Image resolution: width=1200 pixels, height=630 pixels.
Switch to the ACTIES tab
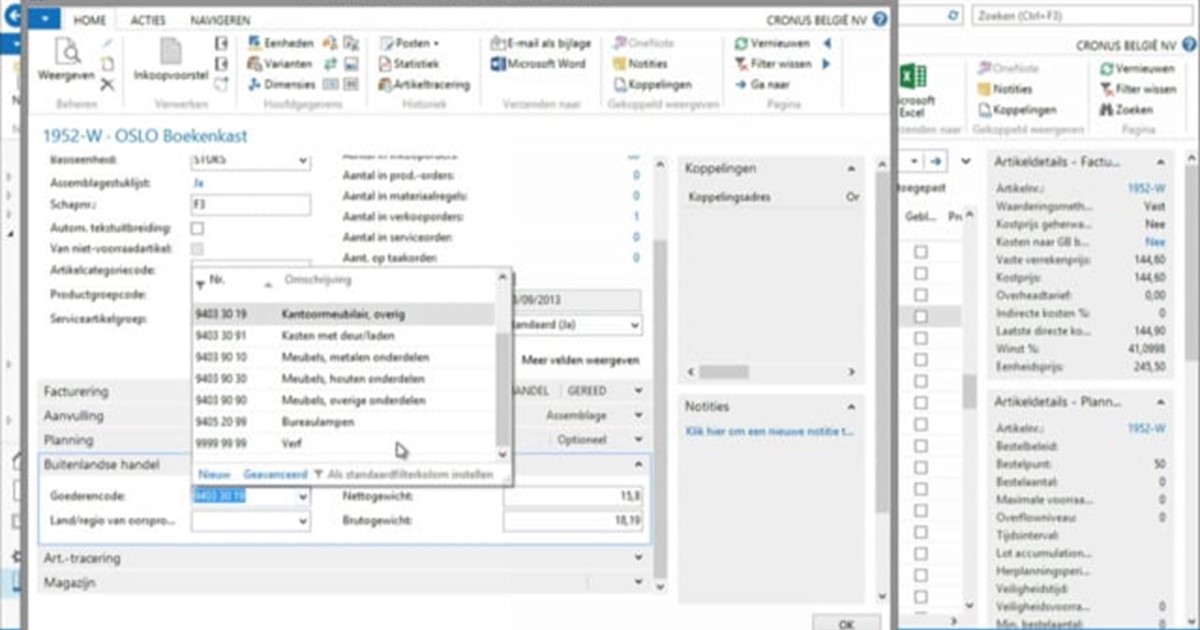[148, 20]
